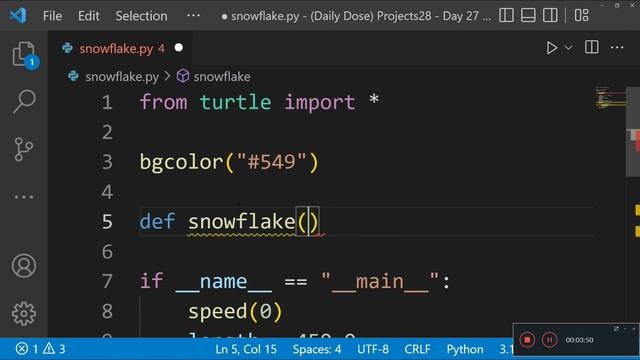Click the speed(0) call
The height and width of the screenshot is (360, 640).
[x=235, y=312]
